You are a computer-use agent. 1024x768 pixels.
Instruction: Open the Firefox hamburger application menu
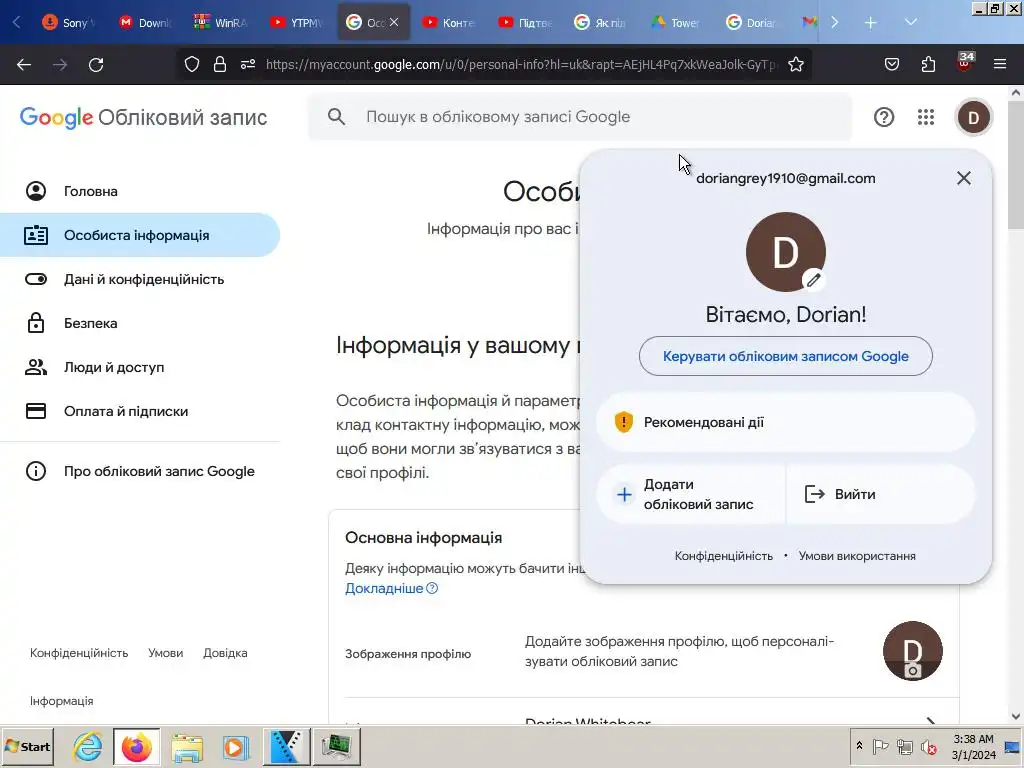pyautogui.click(x=1000, y=65)
